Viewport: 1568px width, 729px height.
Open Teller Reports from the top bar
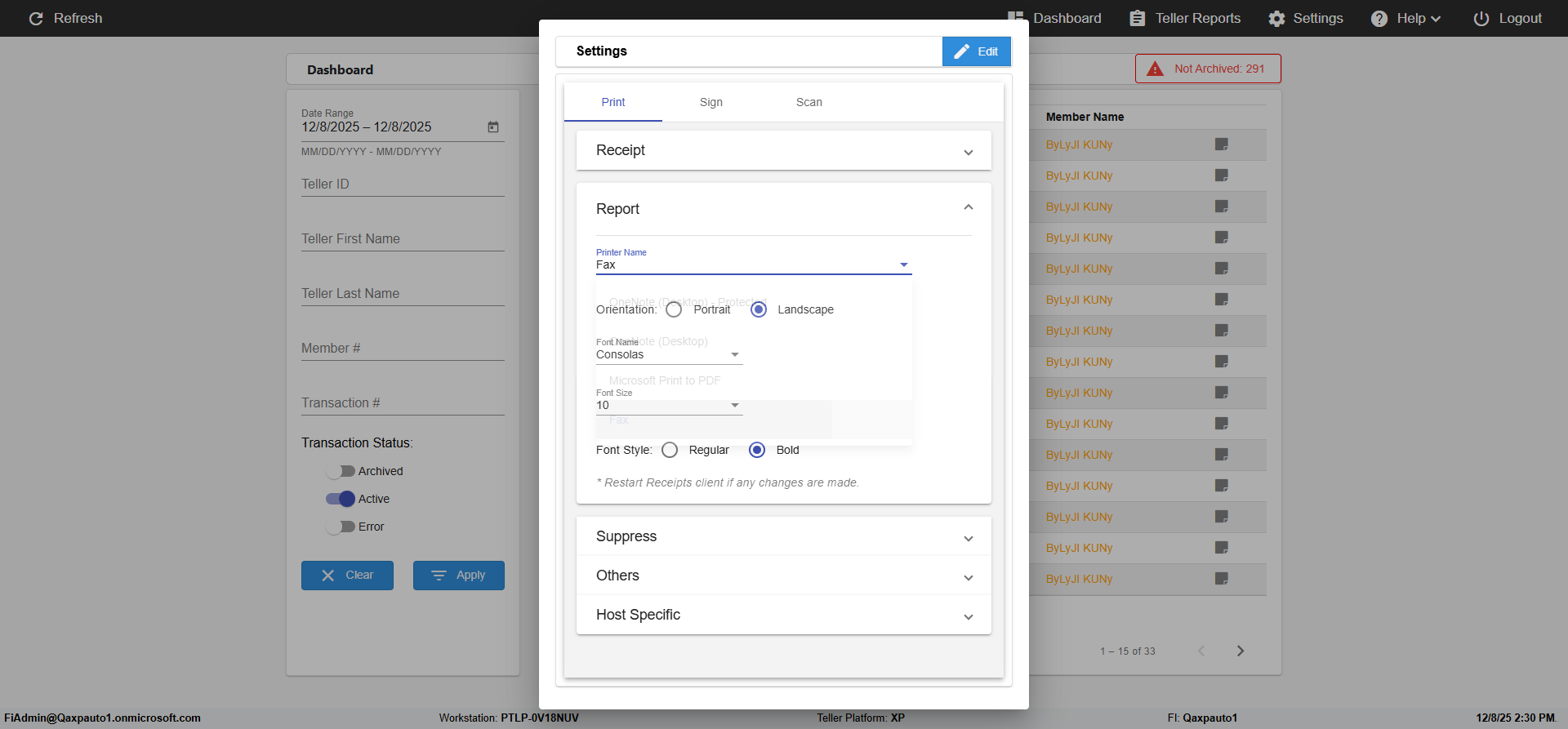click(x=1184, y=19)
